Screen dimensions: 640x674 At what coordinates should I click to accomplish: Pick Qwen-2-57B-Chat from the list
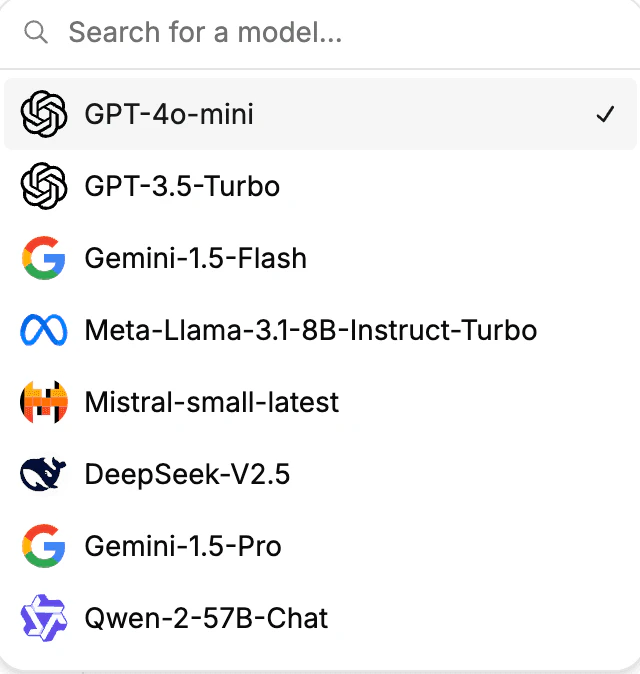[x=206, y=618]
